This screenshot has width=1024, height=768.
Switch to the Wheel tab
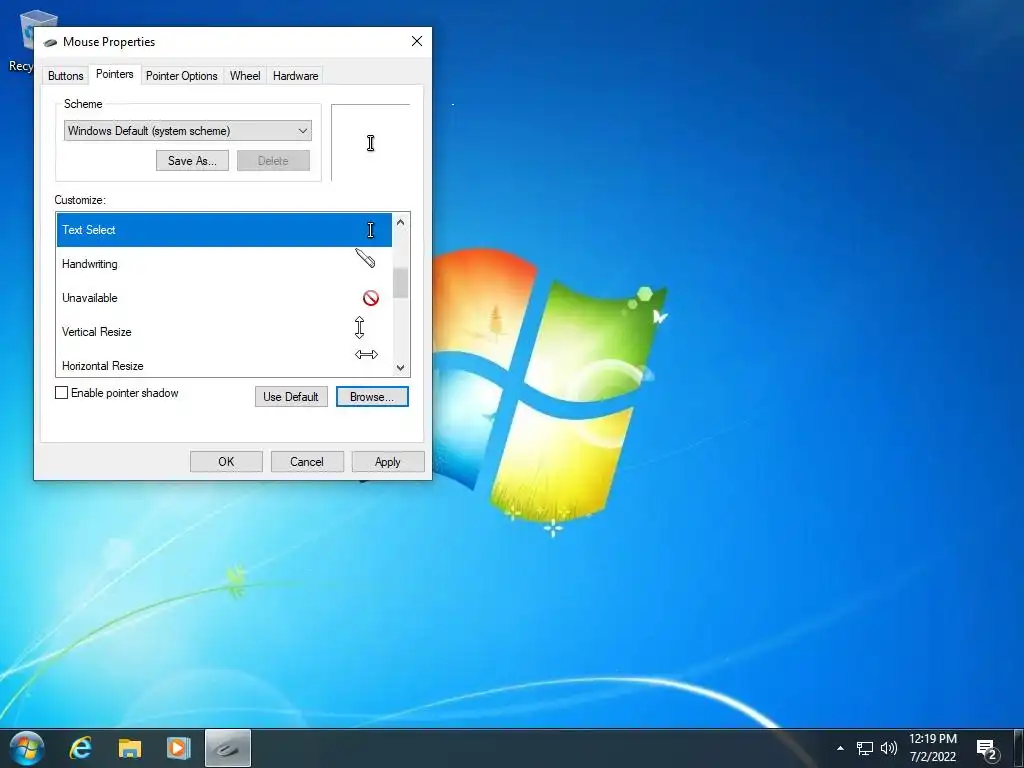coord(245,76)
